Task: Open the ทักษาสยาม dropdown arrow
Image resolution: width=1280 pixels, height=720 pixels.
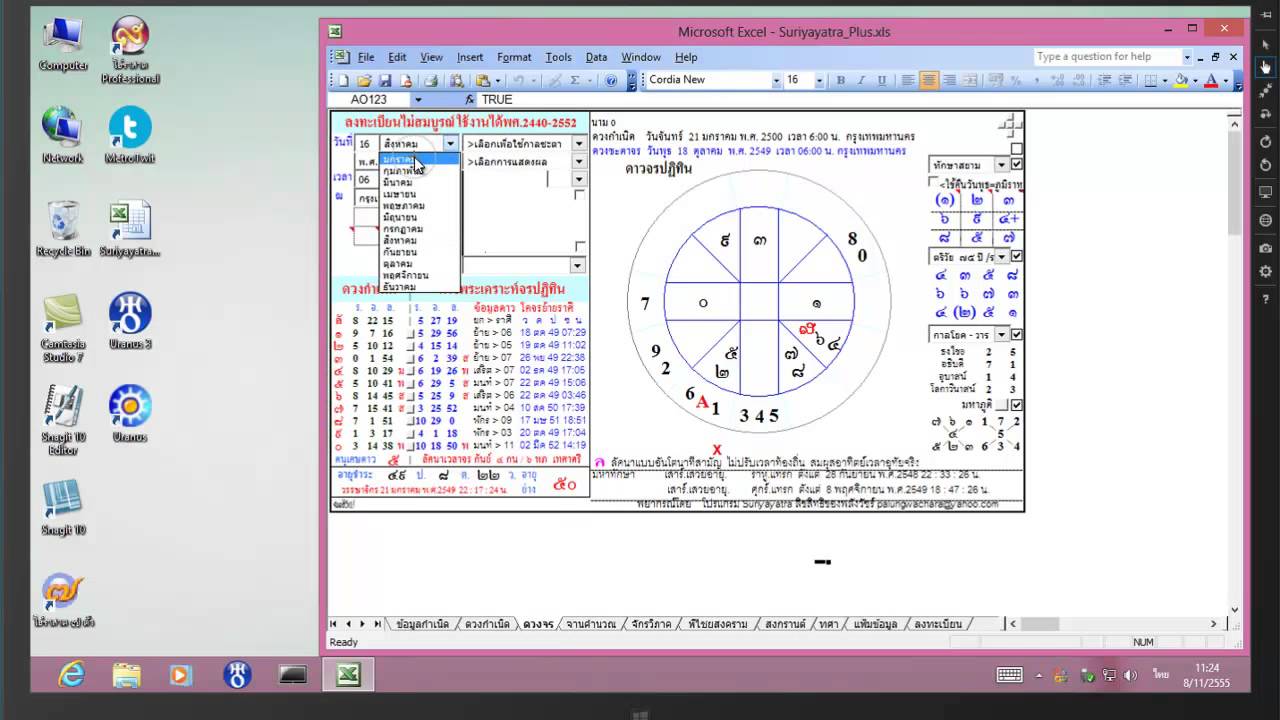Action: [1002, 165]
